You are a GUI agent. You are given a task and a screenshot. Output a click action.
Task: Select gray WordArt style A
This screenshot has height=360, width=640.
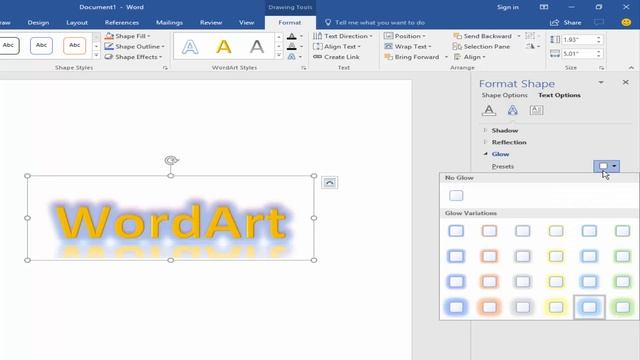click(x=257, y=47)
